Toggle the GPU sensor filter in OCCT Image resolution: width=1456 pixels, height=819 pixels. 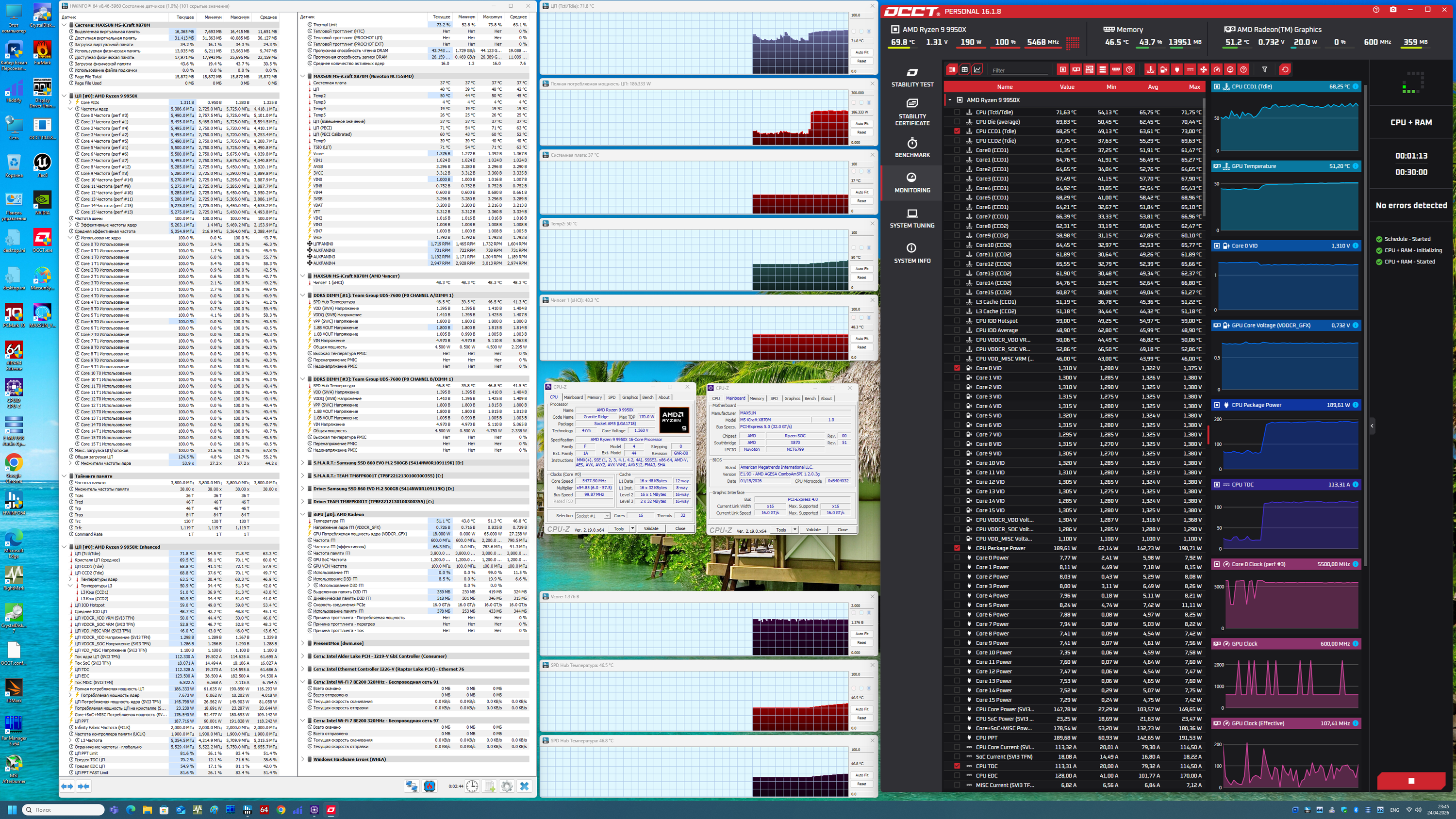[1076, 69]
